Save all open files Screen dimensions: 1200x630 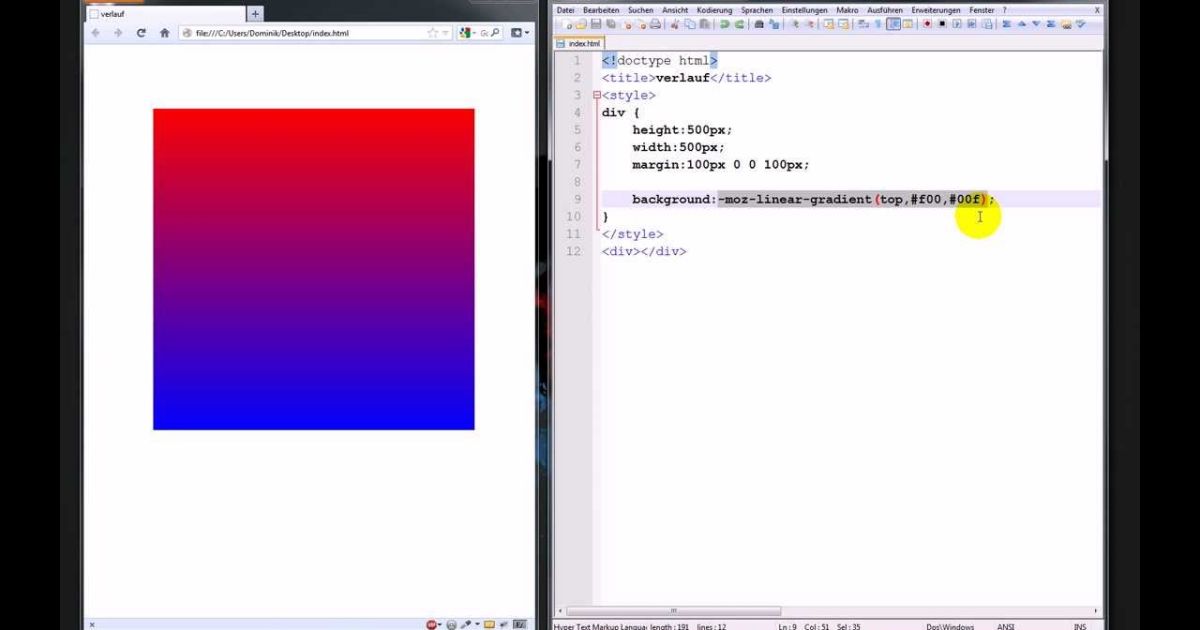point(610,23)
